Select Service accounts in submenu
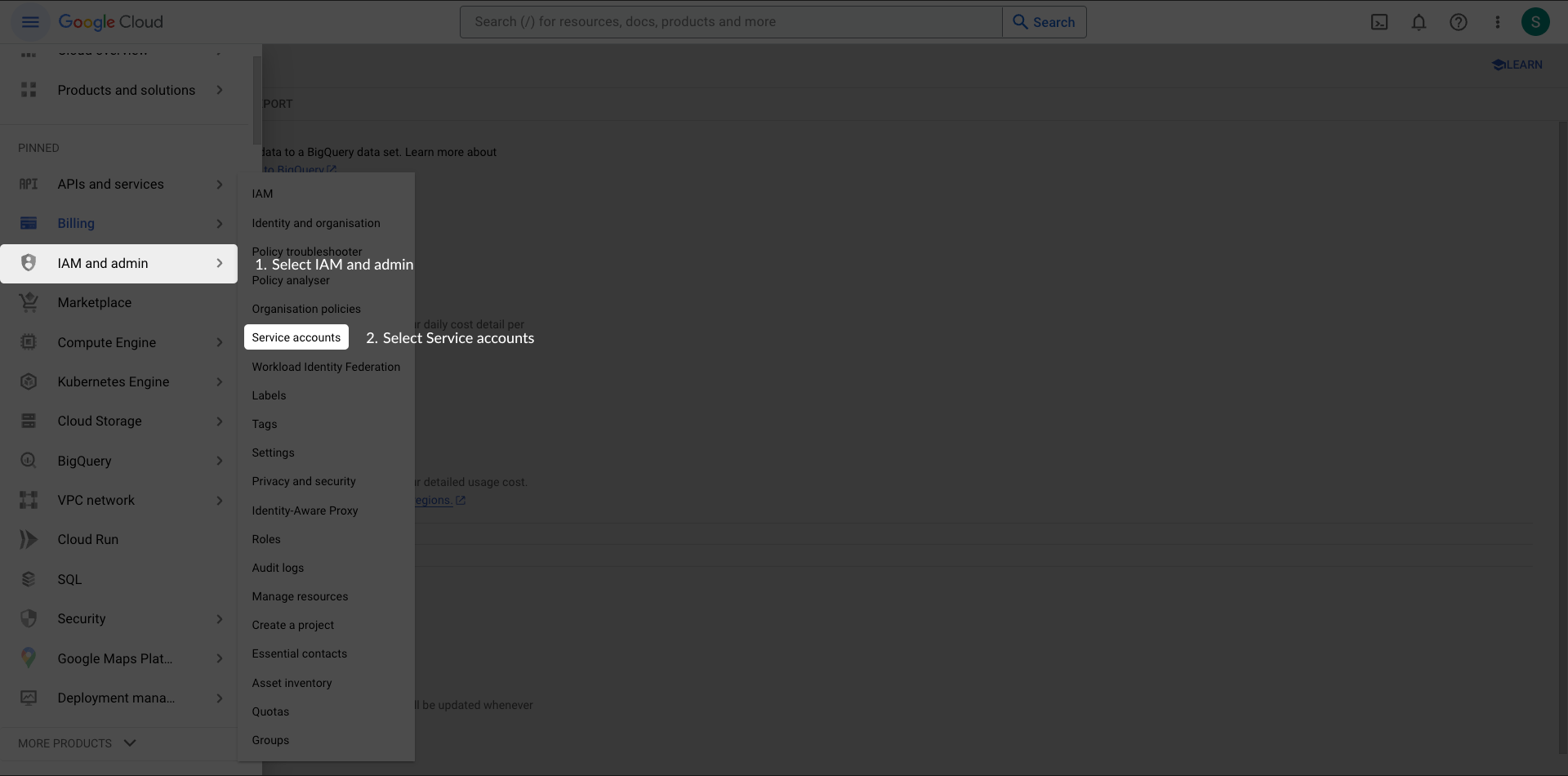The height and width of the screenshot is (776, 1568). click(x=296, y=337)
